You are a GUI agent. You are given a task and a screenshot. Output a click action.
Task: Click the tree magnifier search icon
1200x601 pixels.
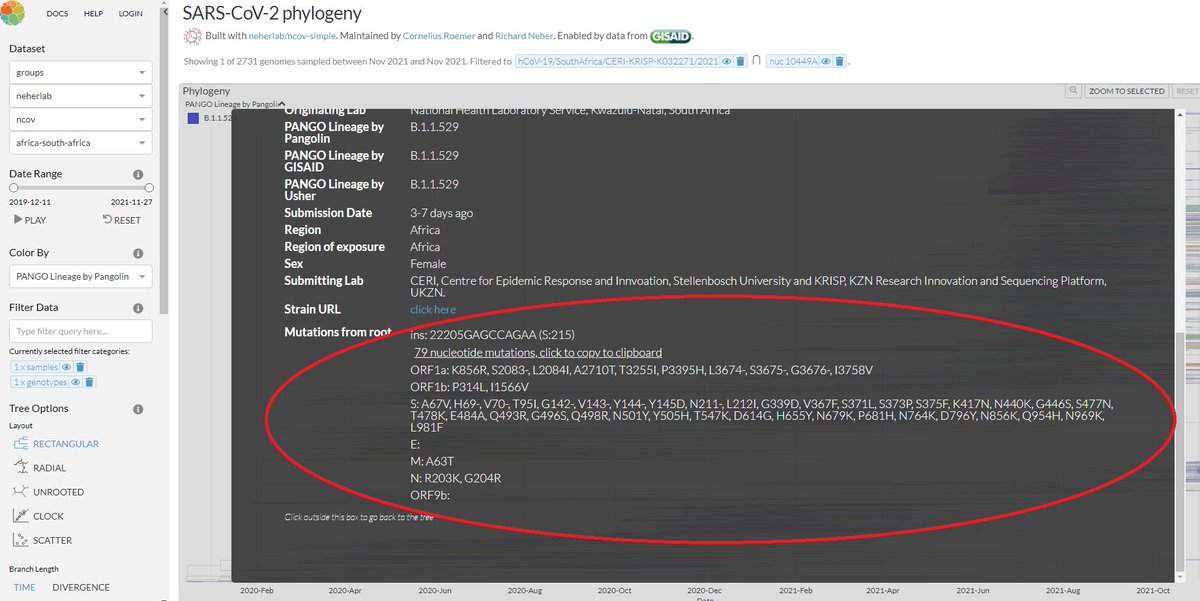coord(1073,91)
